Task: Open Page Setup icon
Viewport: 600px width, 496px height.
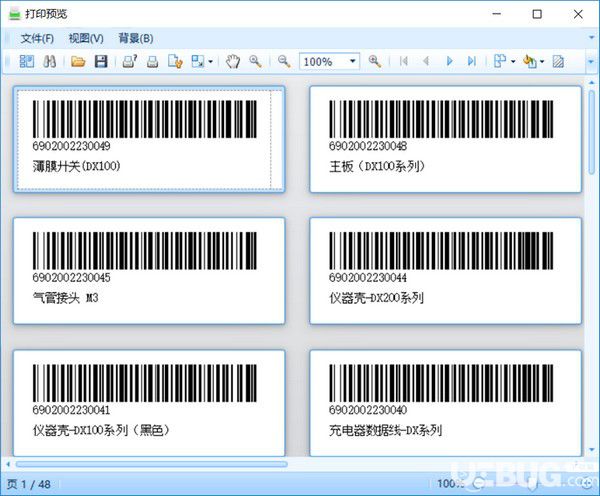Action: click(x=175, y=61)
